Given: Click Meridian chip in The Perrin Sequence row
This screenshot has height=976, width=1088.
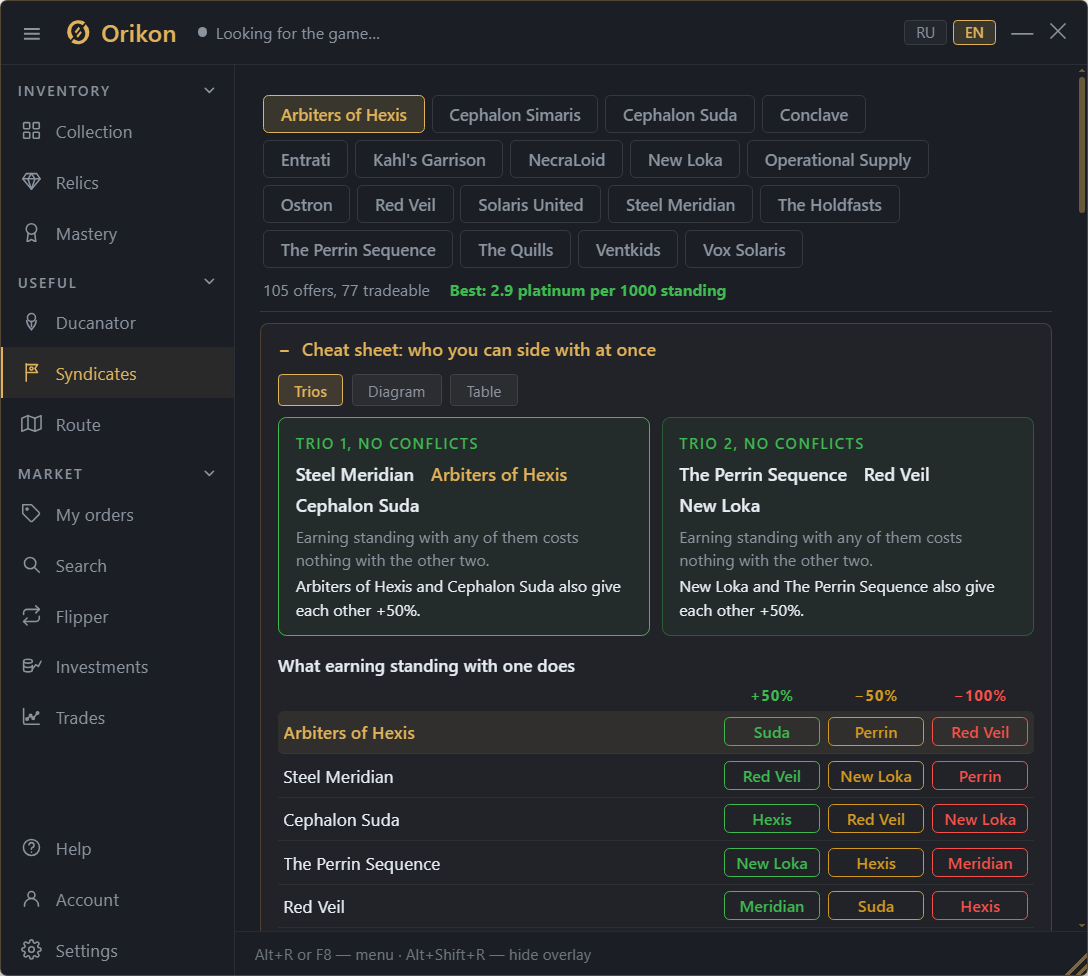Looking at the screenshot, I should 980,863.
